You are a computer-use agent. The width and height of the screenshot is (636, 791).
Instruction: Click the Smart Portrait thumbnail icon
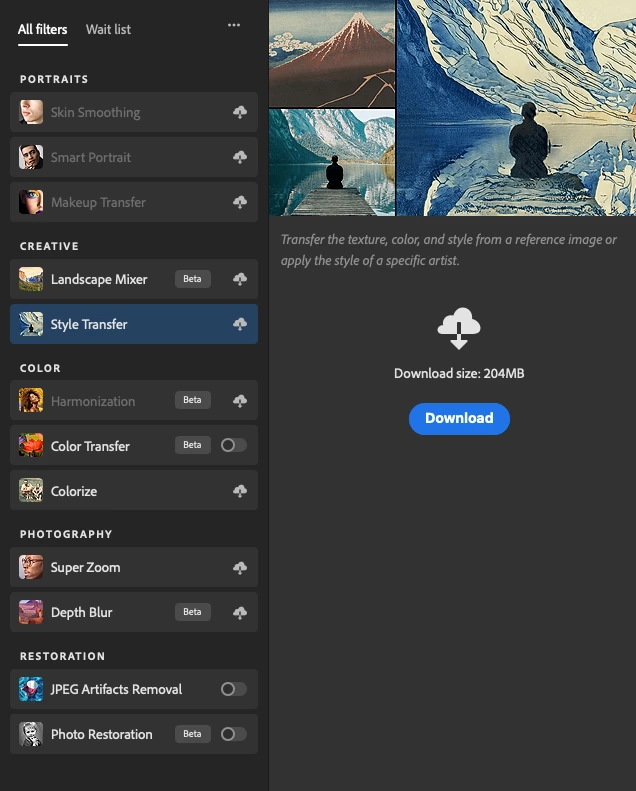click(31, 157)
